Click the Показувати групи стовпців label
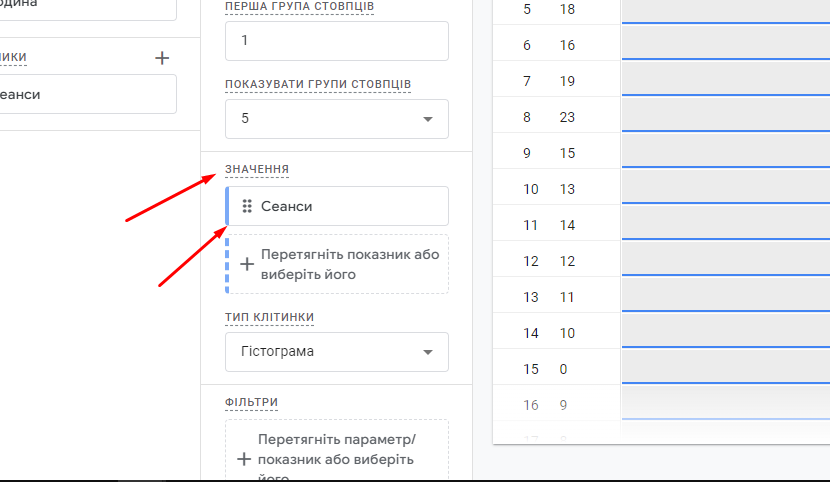The height and width of the screenshot is (482, 830). point(319,83)
